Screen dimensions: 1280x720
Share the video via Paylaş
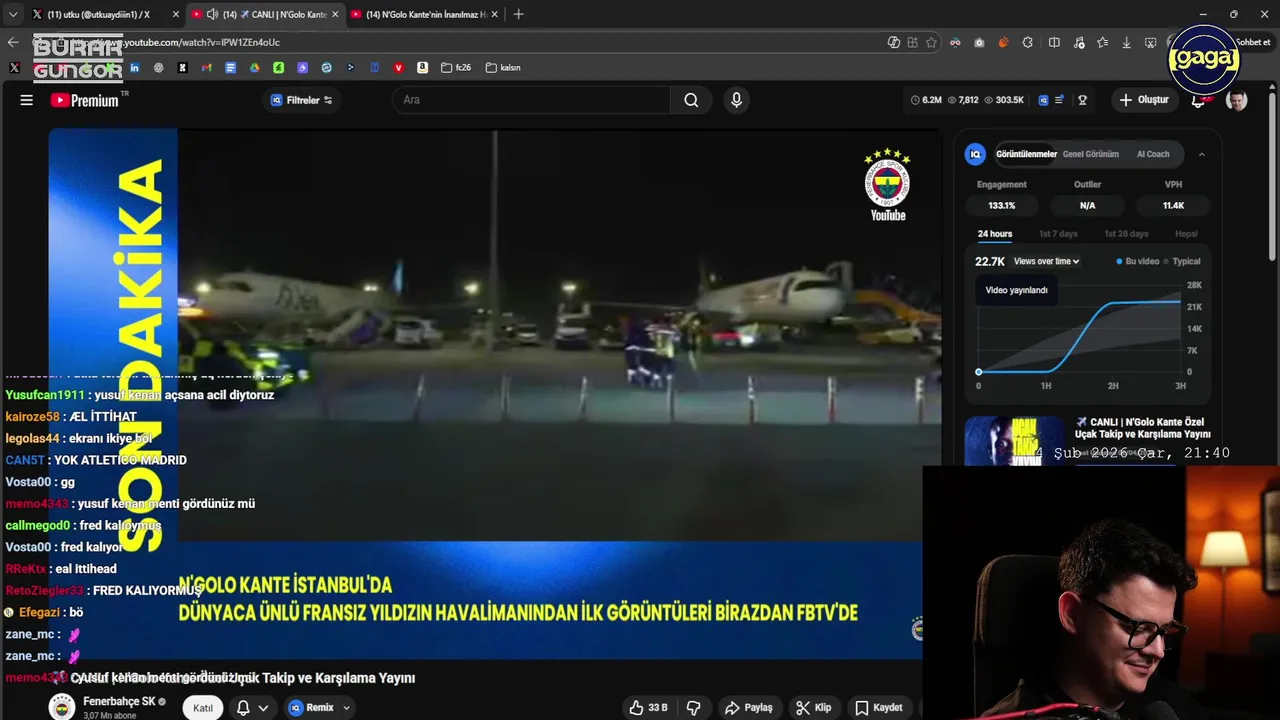tap(749, 708)
